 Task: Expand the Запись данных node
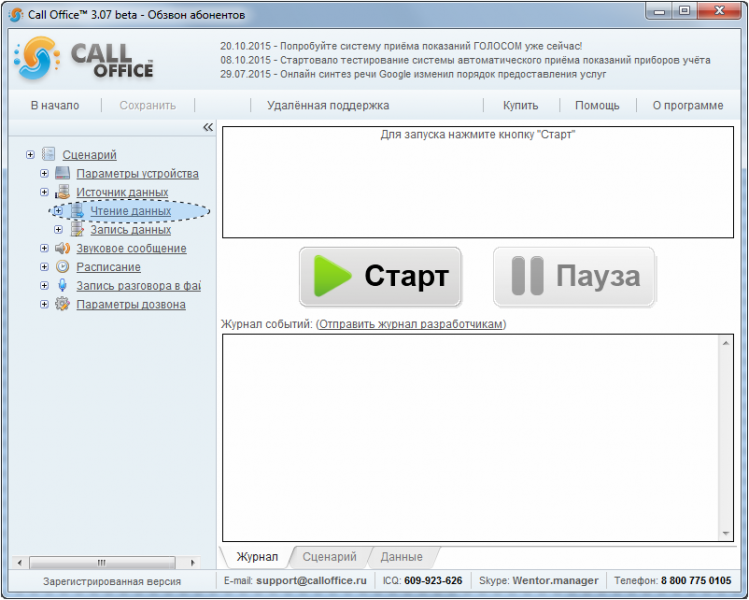(x=58, y=229)
